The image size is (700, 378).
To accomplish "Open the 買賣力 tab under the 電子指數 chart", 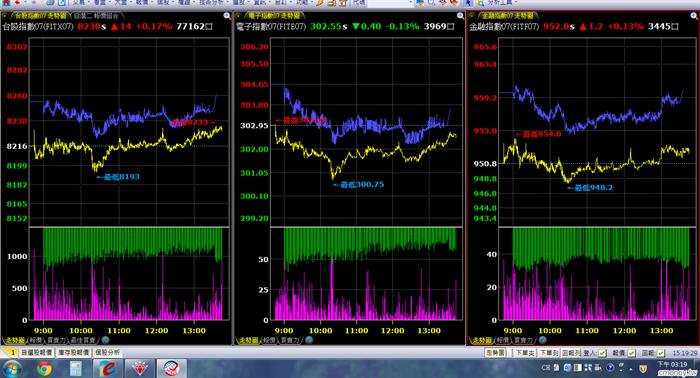I will coord(290,340).
